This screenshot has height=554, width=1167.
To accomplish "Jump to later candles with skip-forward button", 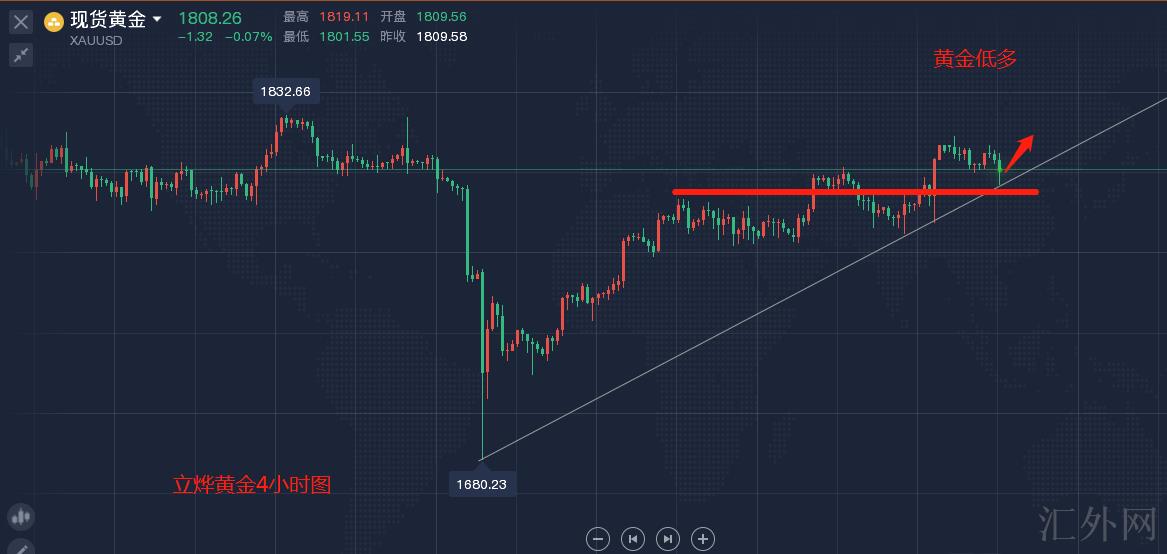I will pos(668,539).
